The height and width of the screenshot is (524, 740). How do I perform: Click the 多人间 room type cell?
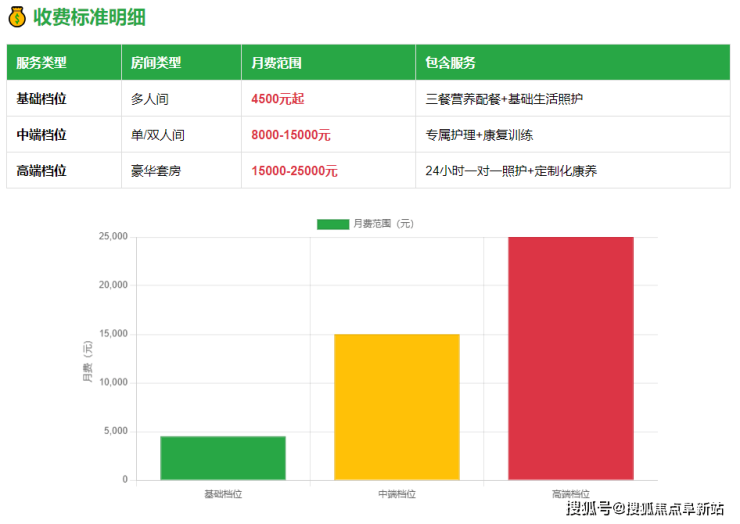pos(150,99)
